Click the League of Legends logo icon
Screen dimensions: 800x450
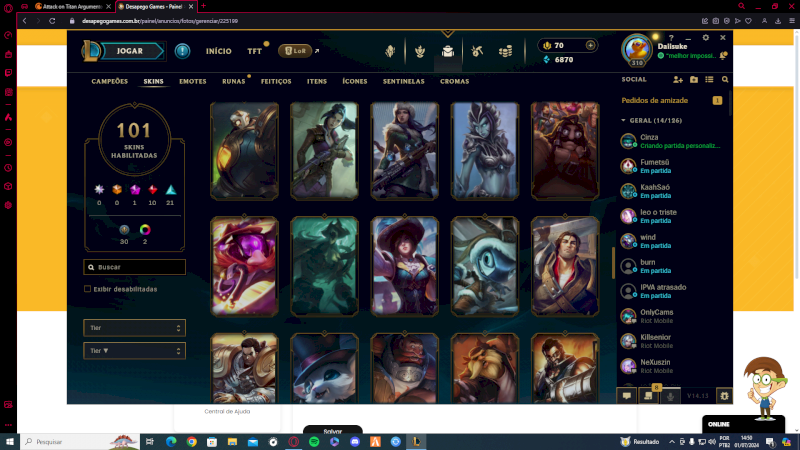[x=91, y=51]
